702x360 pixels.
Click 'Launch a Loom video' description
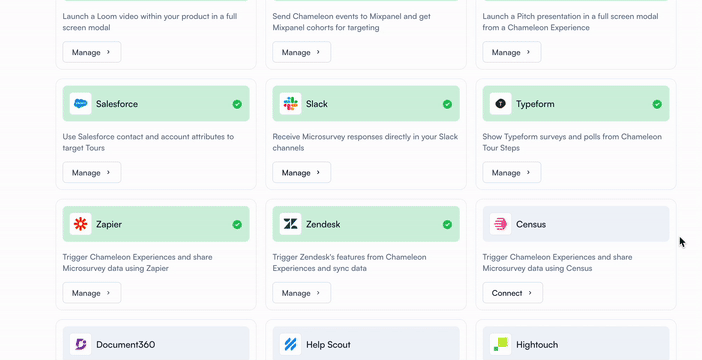pyautogui.click(x=150, y=22)
